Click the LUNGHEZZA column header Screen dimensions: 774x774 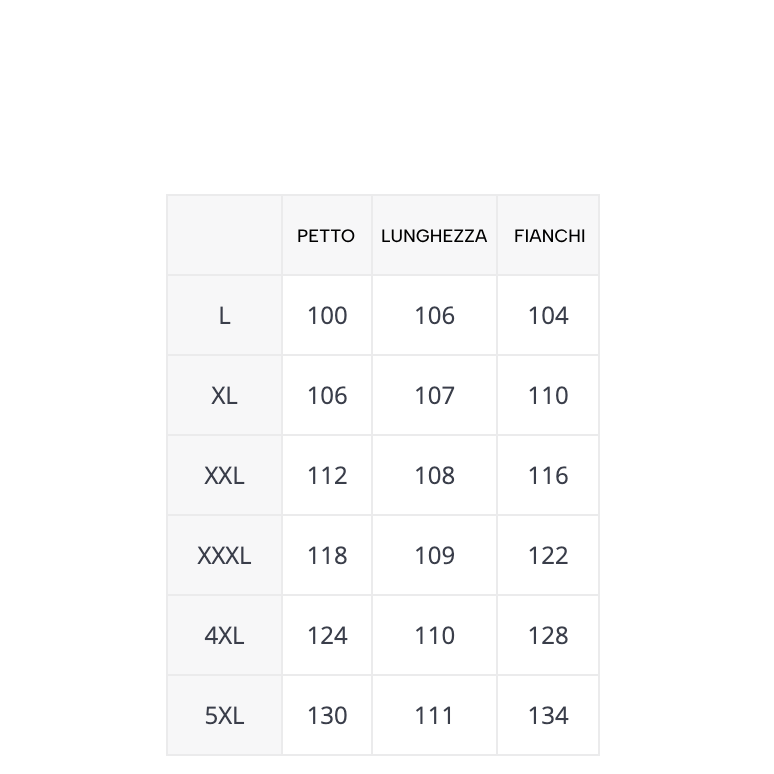pyautogui.click(x=434, y=235)
